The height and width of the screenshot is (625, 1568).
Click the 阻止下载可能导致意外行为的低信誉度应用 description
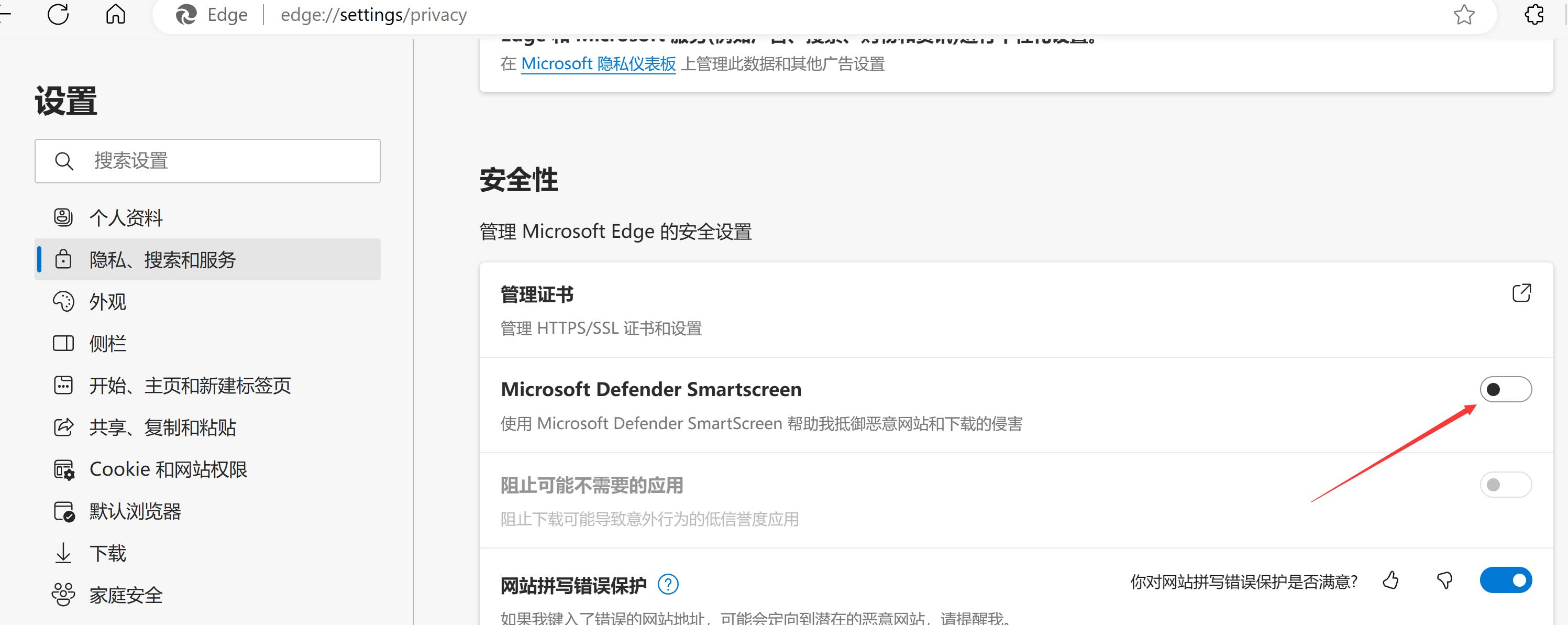(x=649, y=519)
